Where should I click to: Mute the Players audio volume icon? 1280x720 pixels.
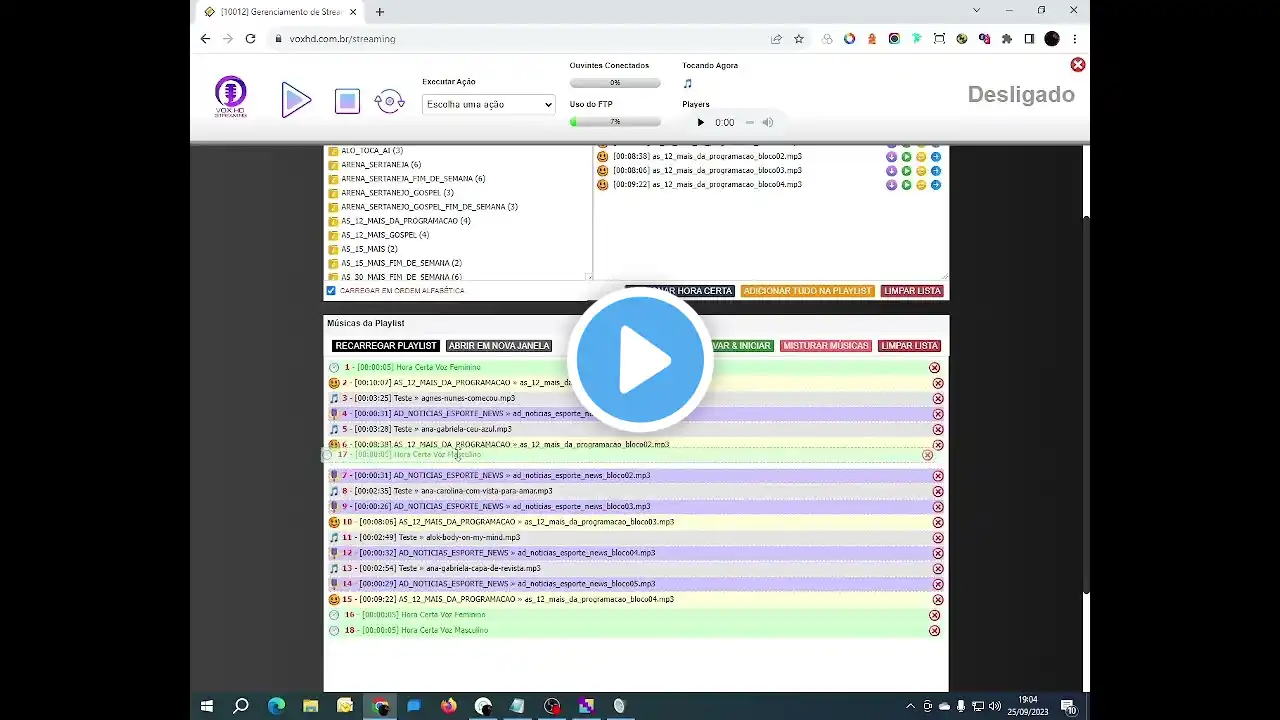pos(768,123)
